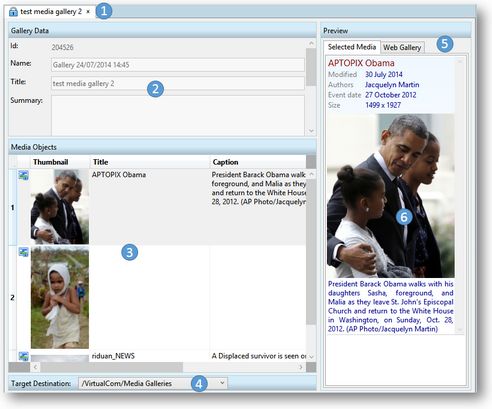Open the Target Destination dropdown
Viewport: 492px width, 409px height.
(222, 383)
